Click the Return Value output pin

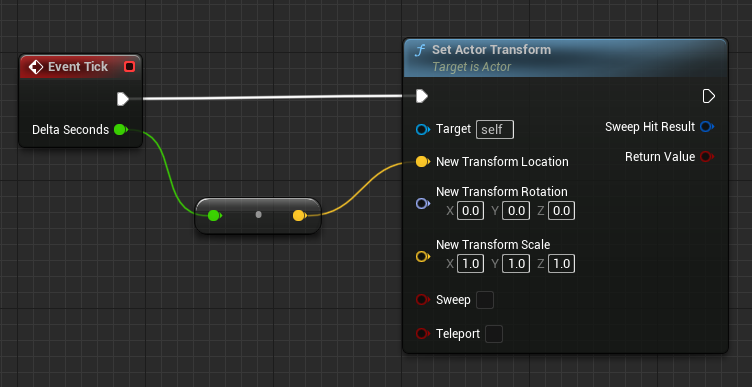[x=707, y=156]
